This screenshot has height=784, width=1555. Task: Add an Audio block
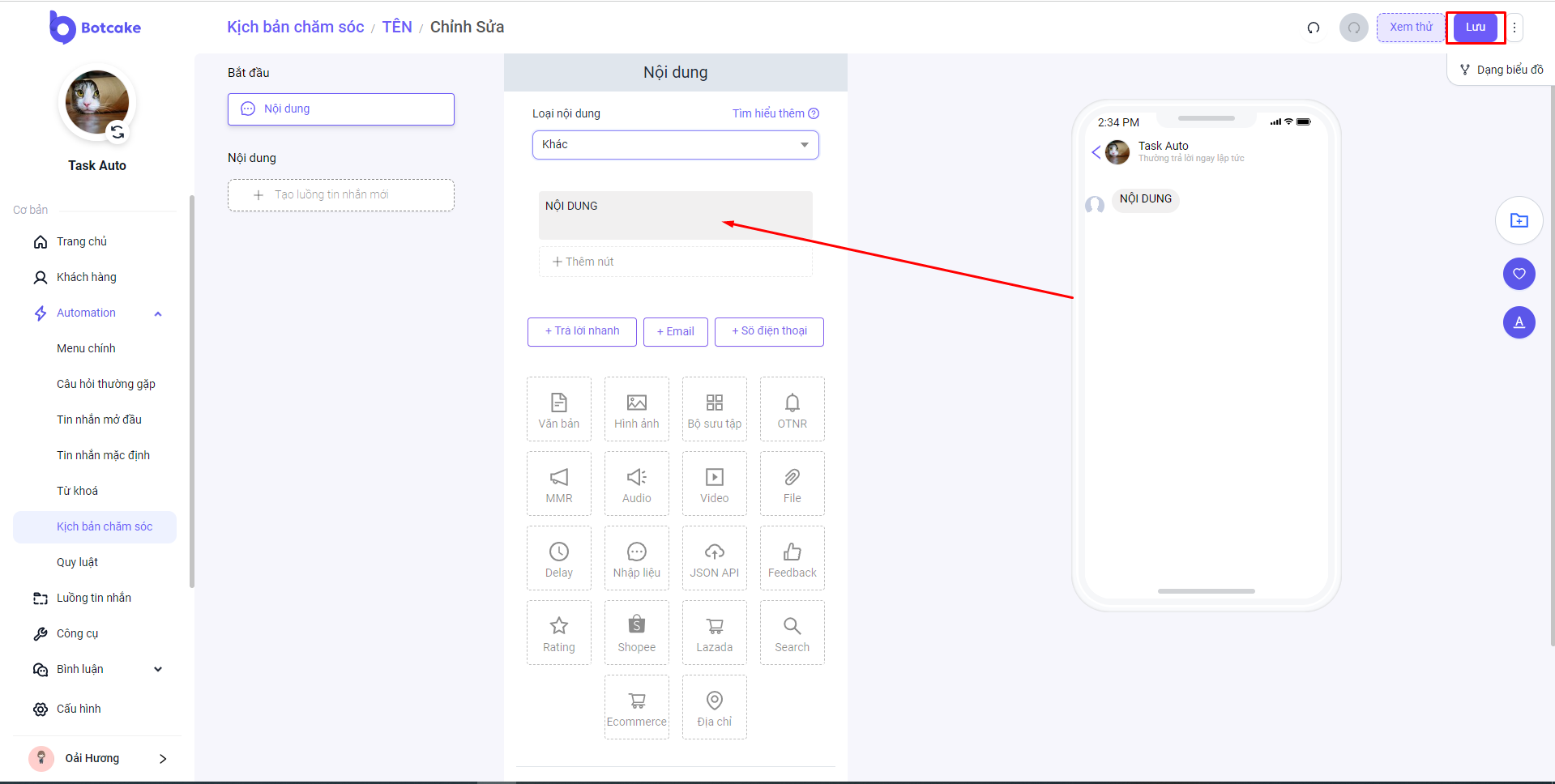[x=636, y=484]
